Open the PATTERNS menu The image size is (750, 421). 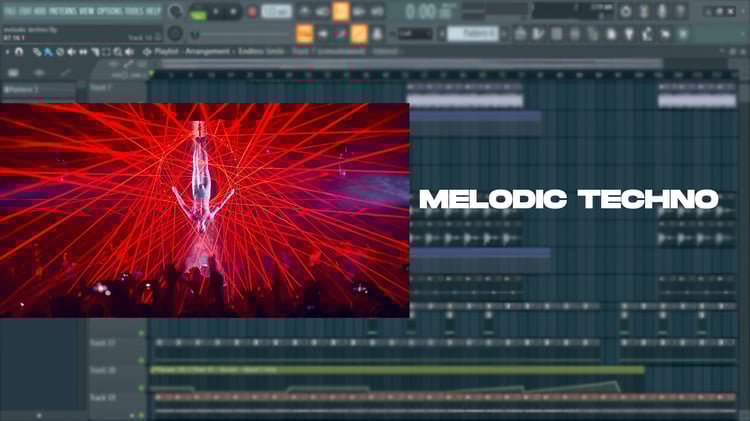[62, 11]
